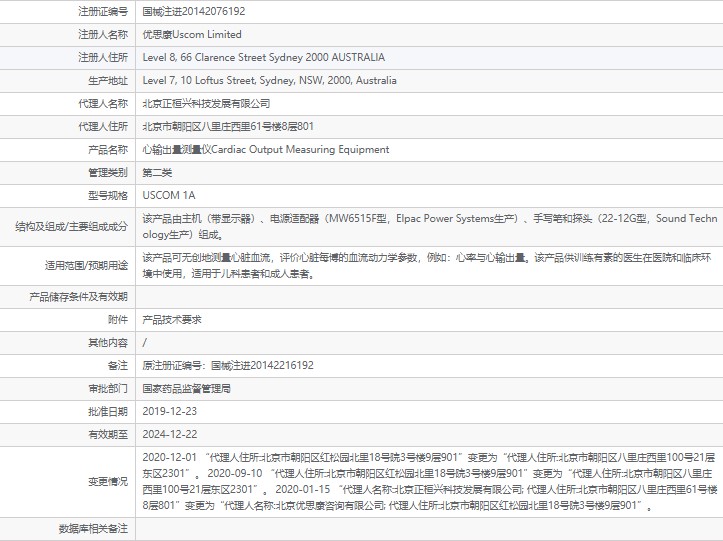Viewport: 723px width, 541px height.
Task: Select the 数据库相关备注 label
Action: pyautogui.click(x=93, y=529)
